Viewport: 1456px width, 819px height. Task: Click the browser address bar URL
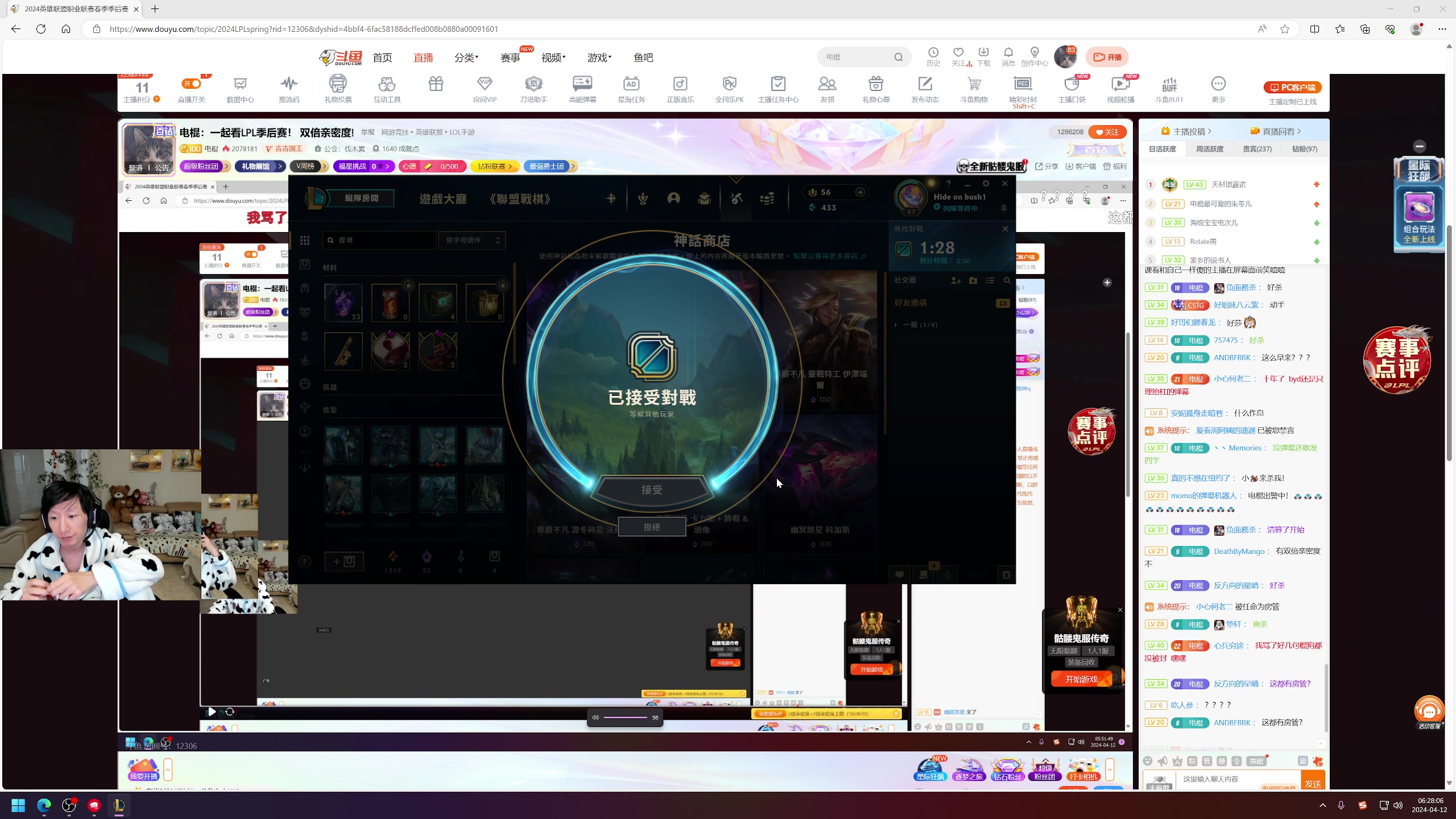click(x=303, y=29)
